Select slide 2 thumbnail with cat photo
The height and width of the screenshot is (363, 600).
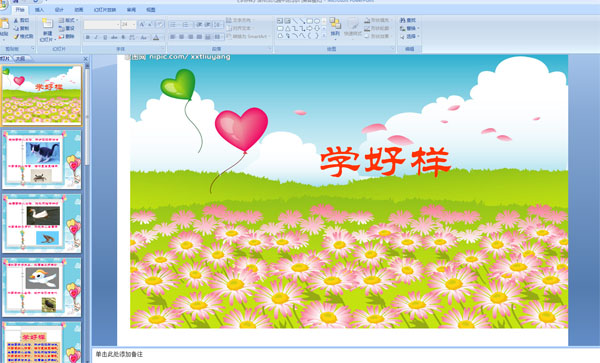[x=42, y=159]
